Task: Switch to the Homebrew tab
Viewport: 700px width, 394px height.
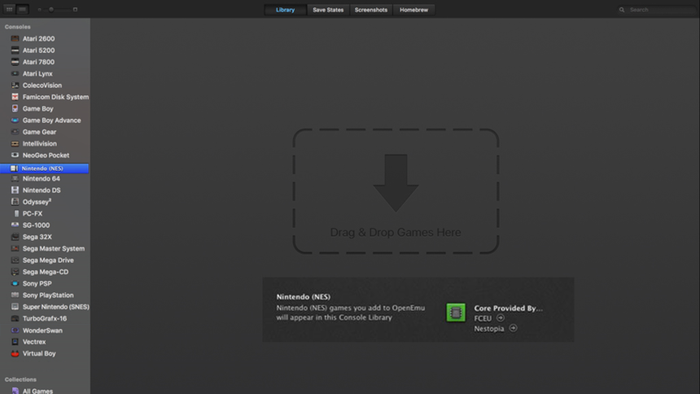Action: point(414,10)
